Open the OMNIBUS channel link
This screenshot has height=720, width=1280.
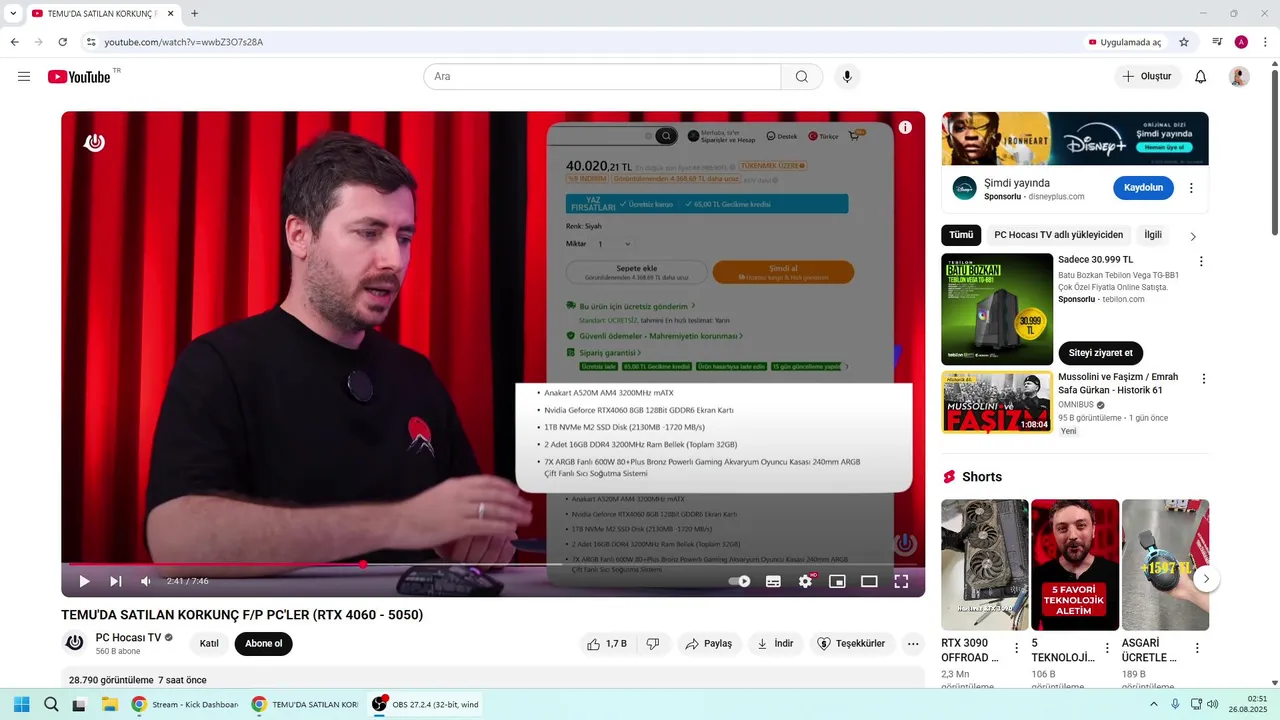point(1075,405)
